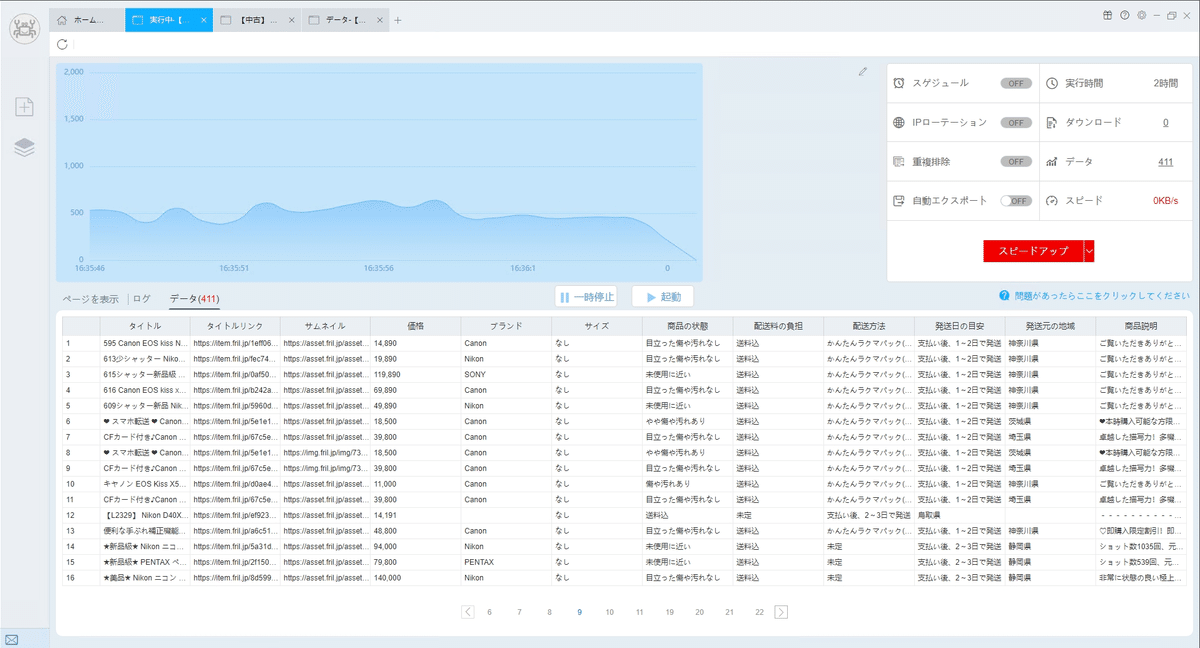The height and width of the screenshot is (648, 1200).
Task: Click the price cell 14,191
Action: [x=416, y=515]
